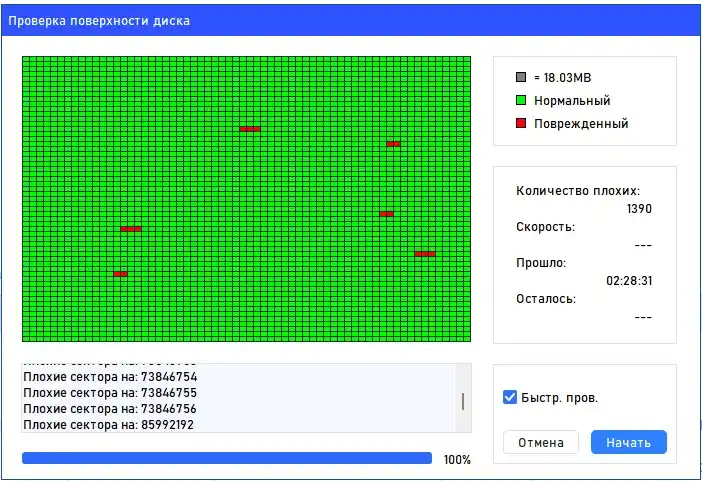Select log line Плохие сектора на: 73846755
This screenshot has height=481, width=702.
pyautogui.click(x=110, y=393)
